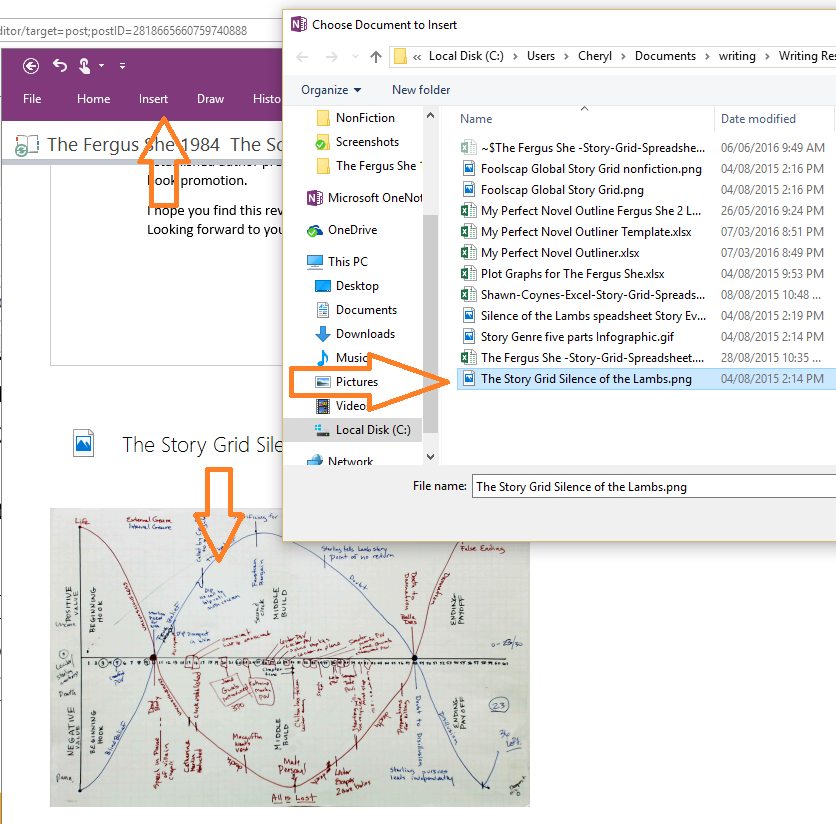Image resolution: width=836 pixels, height=824 pixels.
Task: Sort files by Name column header
Action: coord(476,119)
